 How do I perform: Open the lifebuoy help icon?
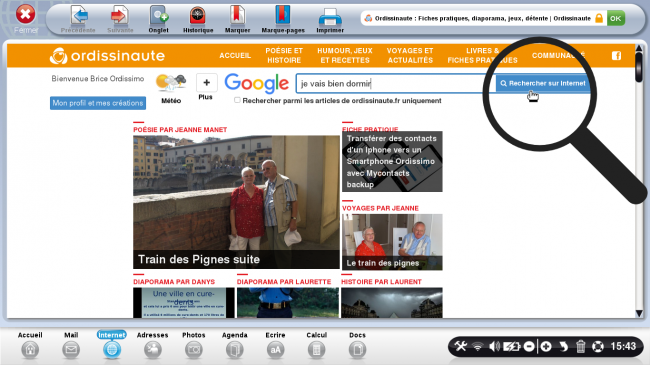click(598, 346)
